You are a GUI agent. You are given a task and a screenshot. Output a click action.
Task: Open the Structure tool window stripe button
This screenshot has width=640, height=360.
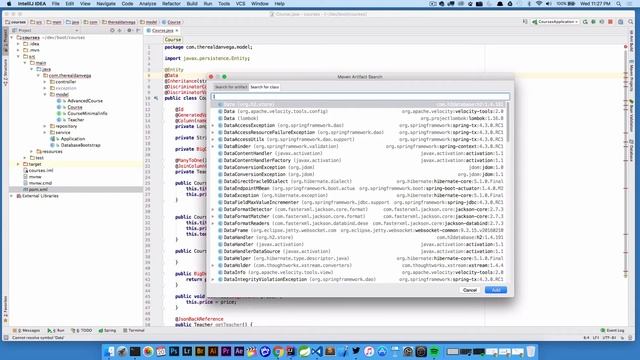coord(5,72)
